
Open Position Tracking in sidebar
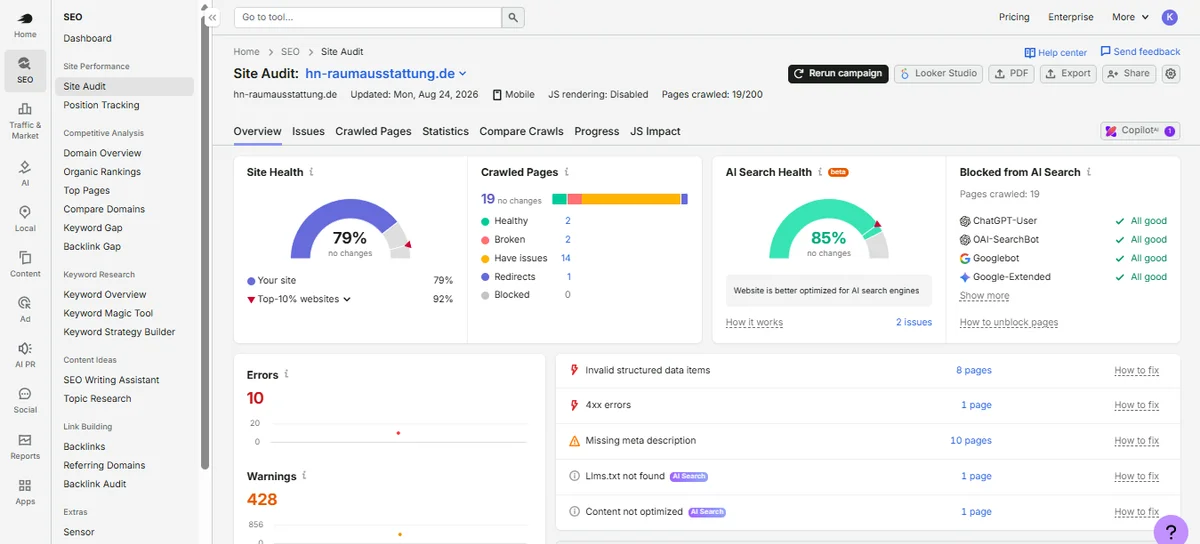point(101,105)
